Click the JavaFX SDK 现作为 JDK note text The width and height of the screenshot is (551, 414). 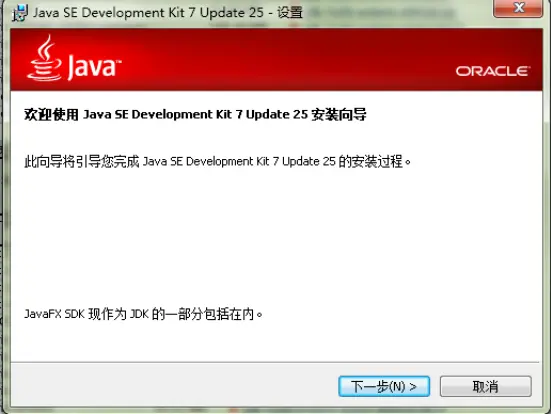coord(143,314)
